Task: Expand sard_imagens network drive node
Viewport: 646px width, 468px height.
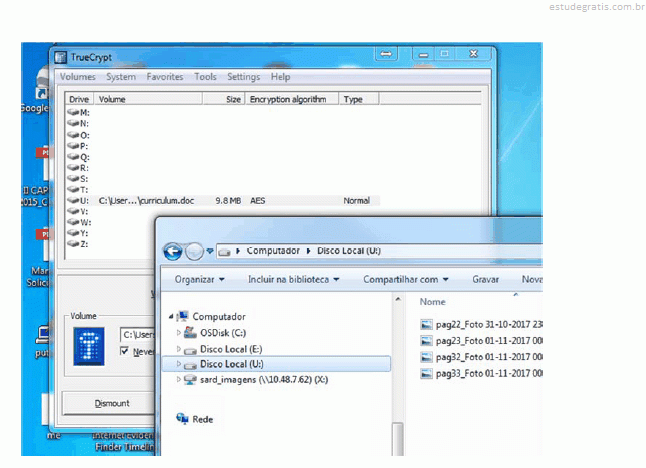Action: (x=178, y=379)
